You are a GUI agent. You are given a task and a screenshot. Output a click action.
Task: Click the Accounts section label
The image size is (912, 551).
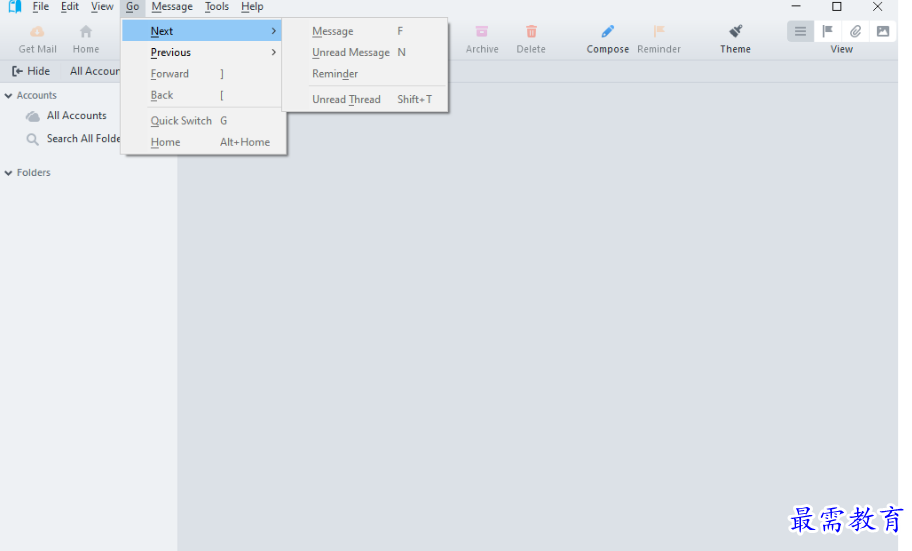coord(37,95)
